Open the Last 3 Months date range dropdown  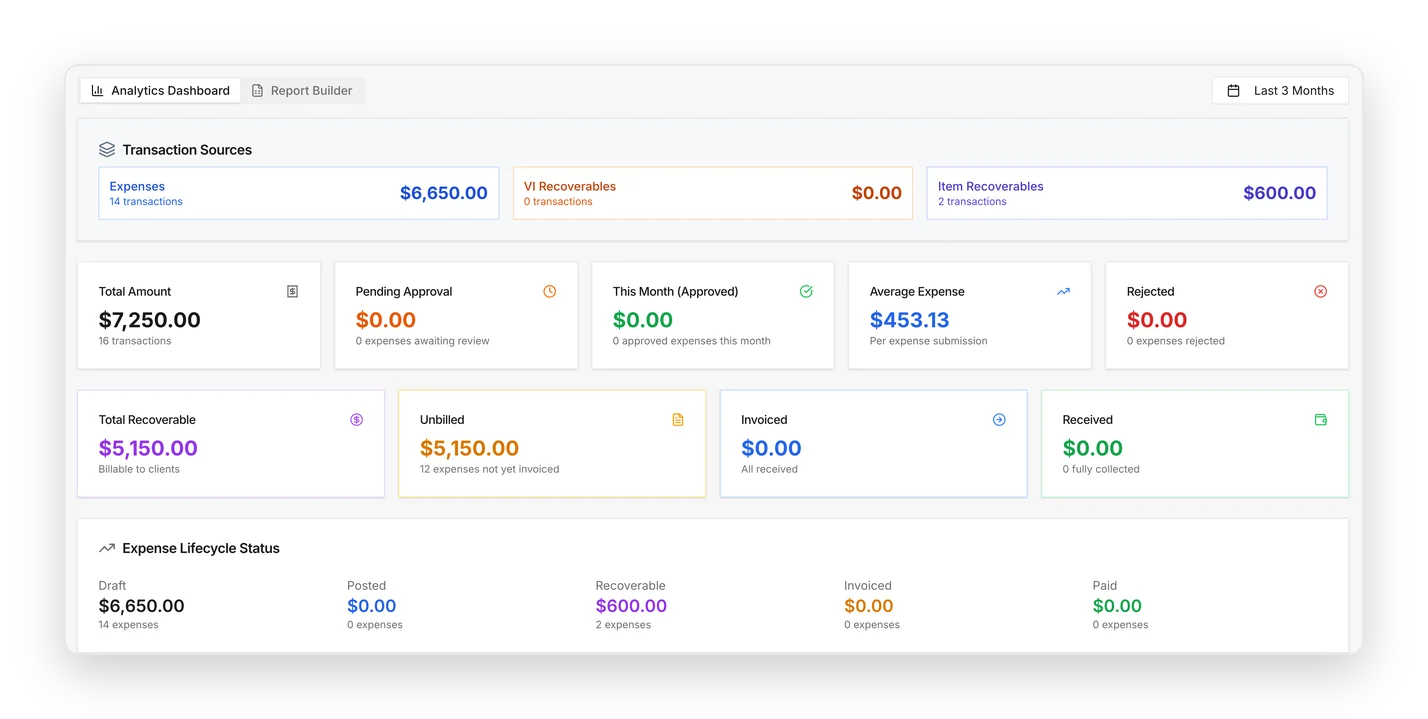click(x=1280, y=90)
